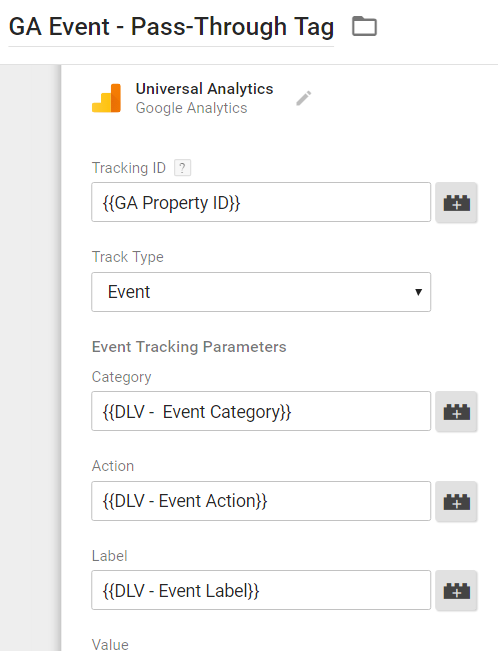Open variable picker beside Action field

pyautogui.click(x=456, y=502)
